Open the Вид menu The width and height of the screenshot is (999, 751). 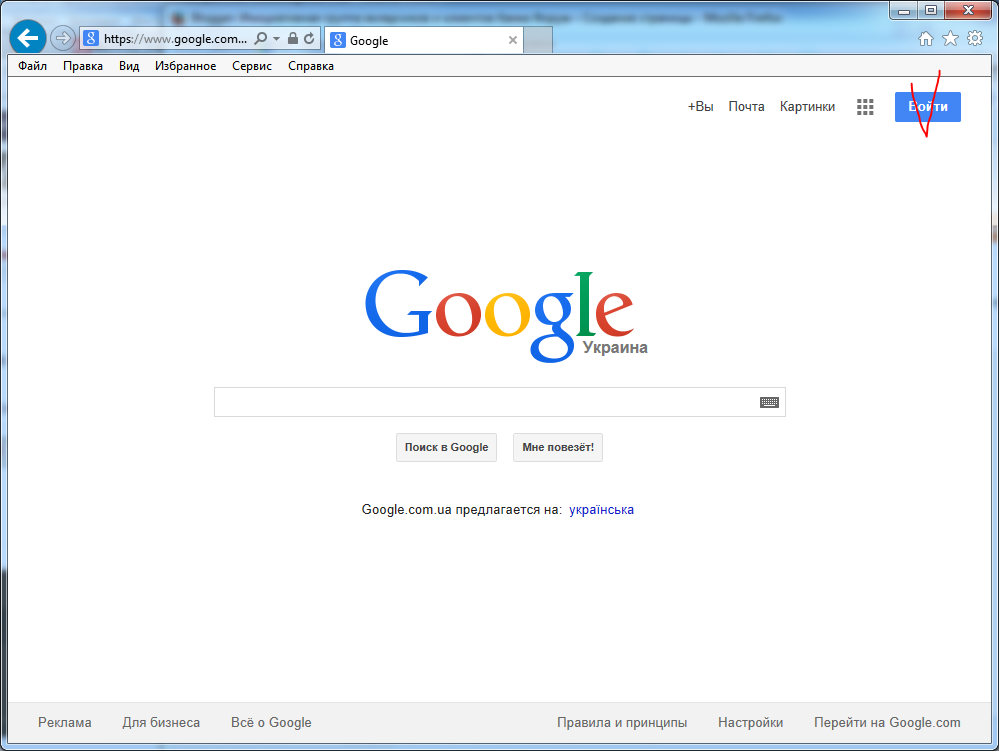pos(129,66)
